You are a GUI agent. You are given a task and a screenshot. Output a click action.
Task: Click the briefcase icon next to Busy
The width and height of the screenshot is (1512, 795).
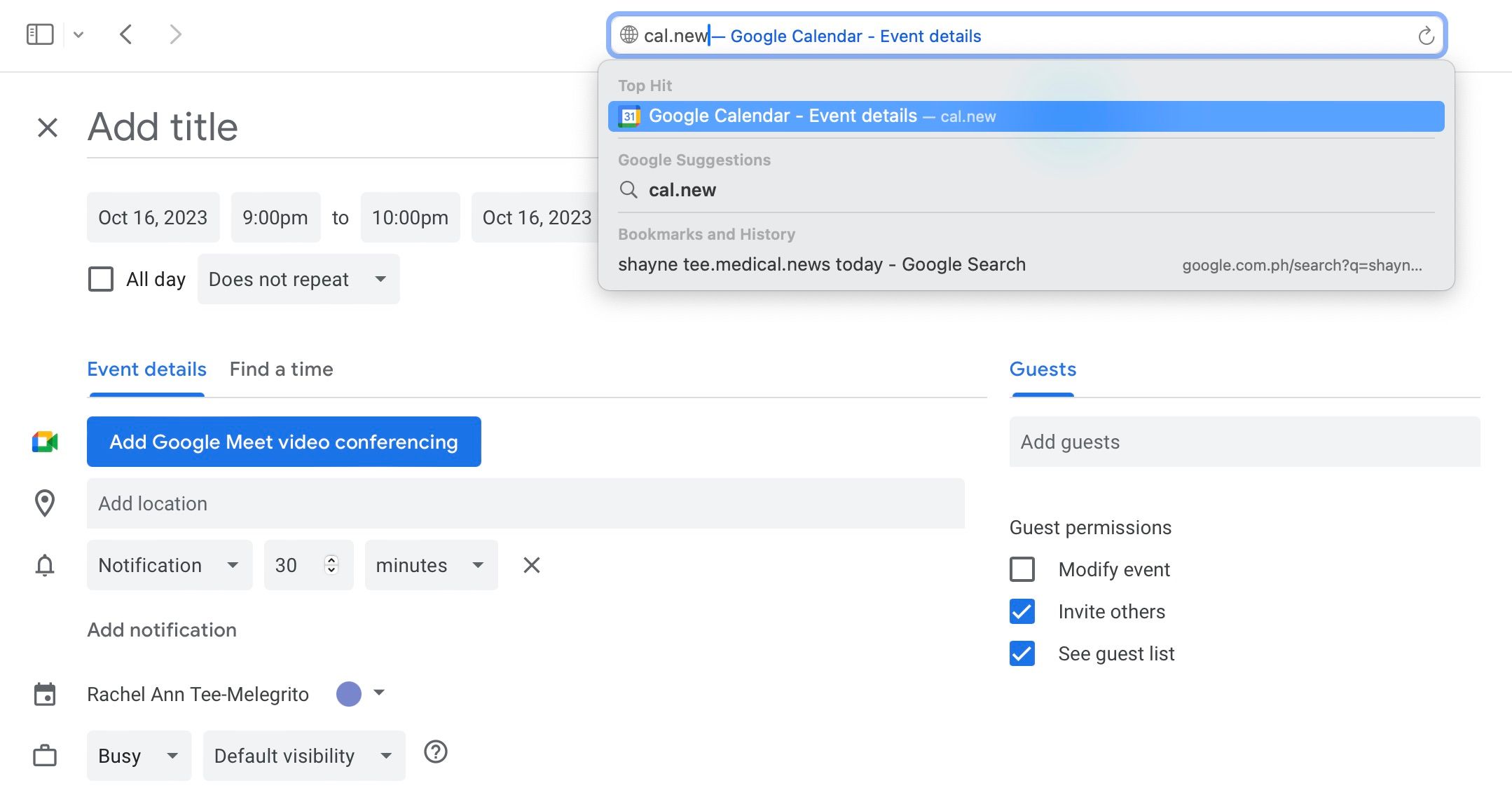click(x=44, y=756)
